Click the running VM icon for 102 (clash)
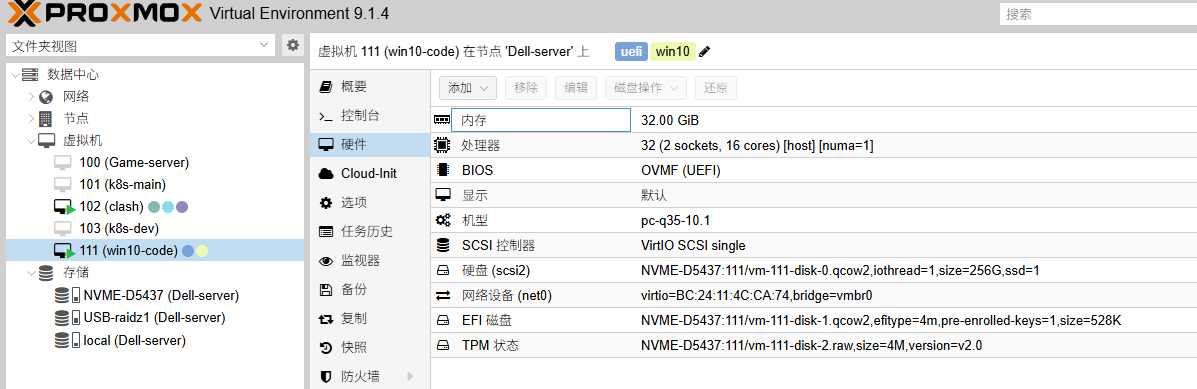The height and width of the screenshot is (389, 1197). point(64,207)
